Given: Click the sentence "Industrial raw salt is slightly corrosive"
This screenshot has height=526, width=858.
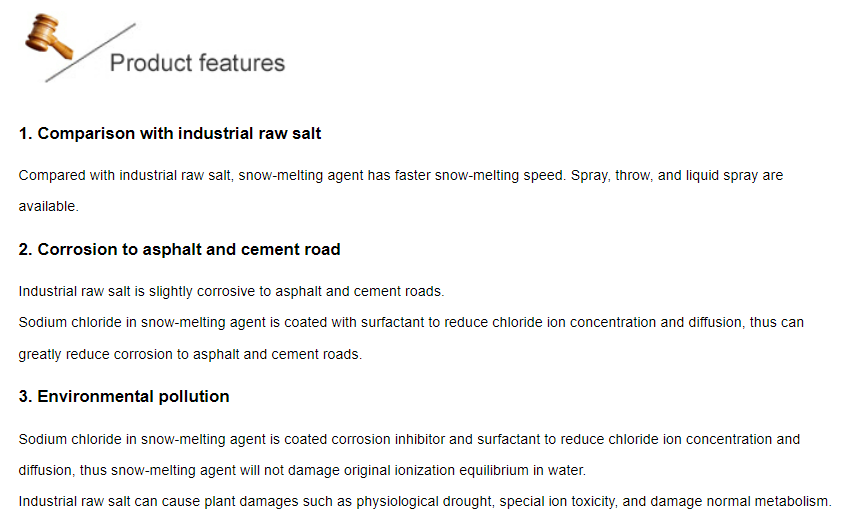Looking at the screenshot, I should click(231, 291).
